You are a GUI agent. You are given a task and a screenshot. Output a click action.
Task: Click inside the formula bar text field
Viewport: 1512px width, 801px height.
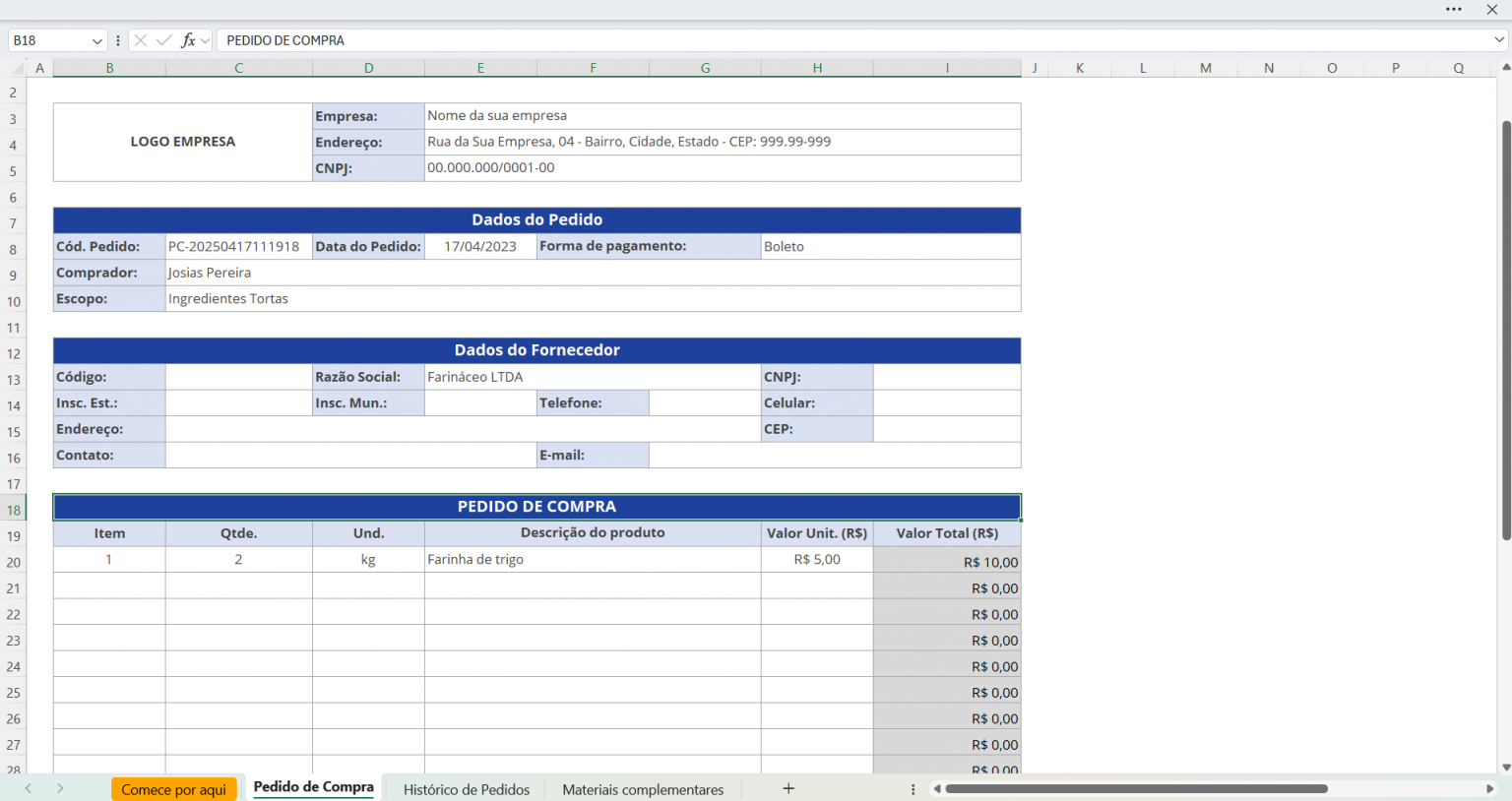pyautogui.click(x=847, y=40)
